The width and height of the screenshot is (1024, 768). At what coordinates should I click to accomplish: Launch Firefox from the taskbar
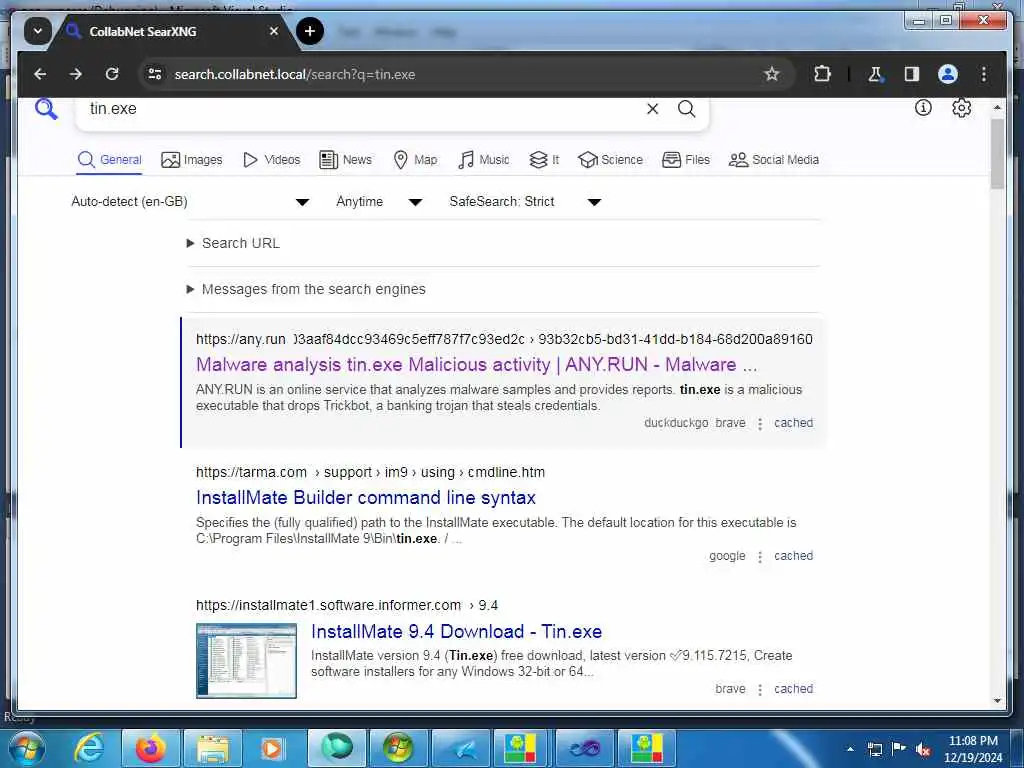150,748
